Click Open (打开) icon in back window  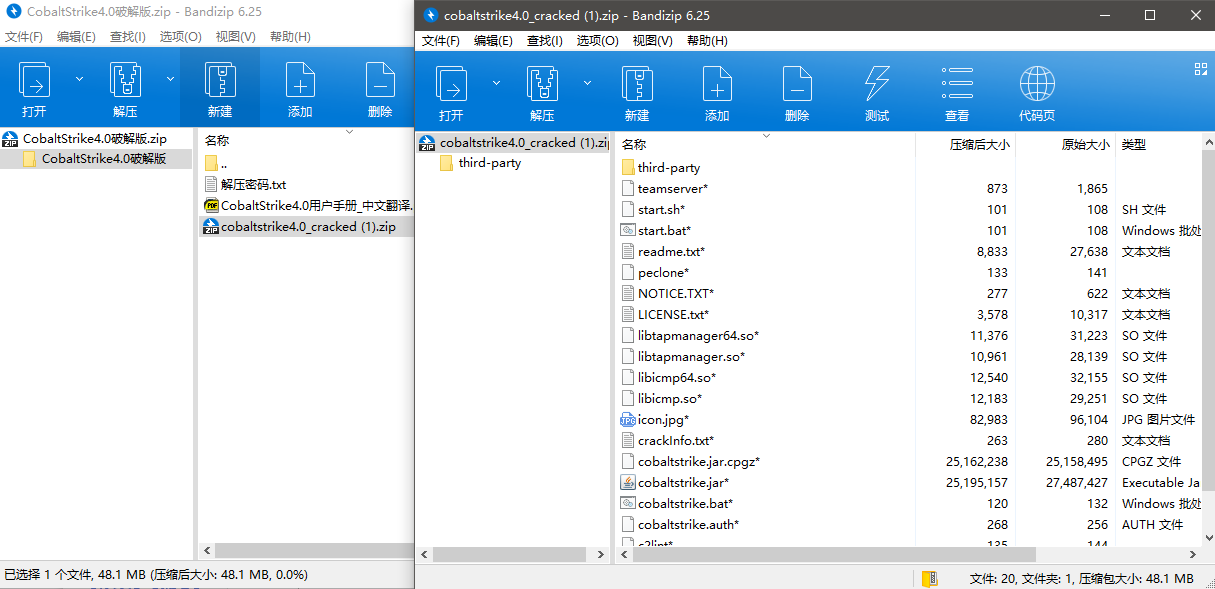point(34,80)
